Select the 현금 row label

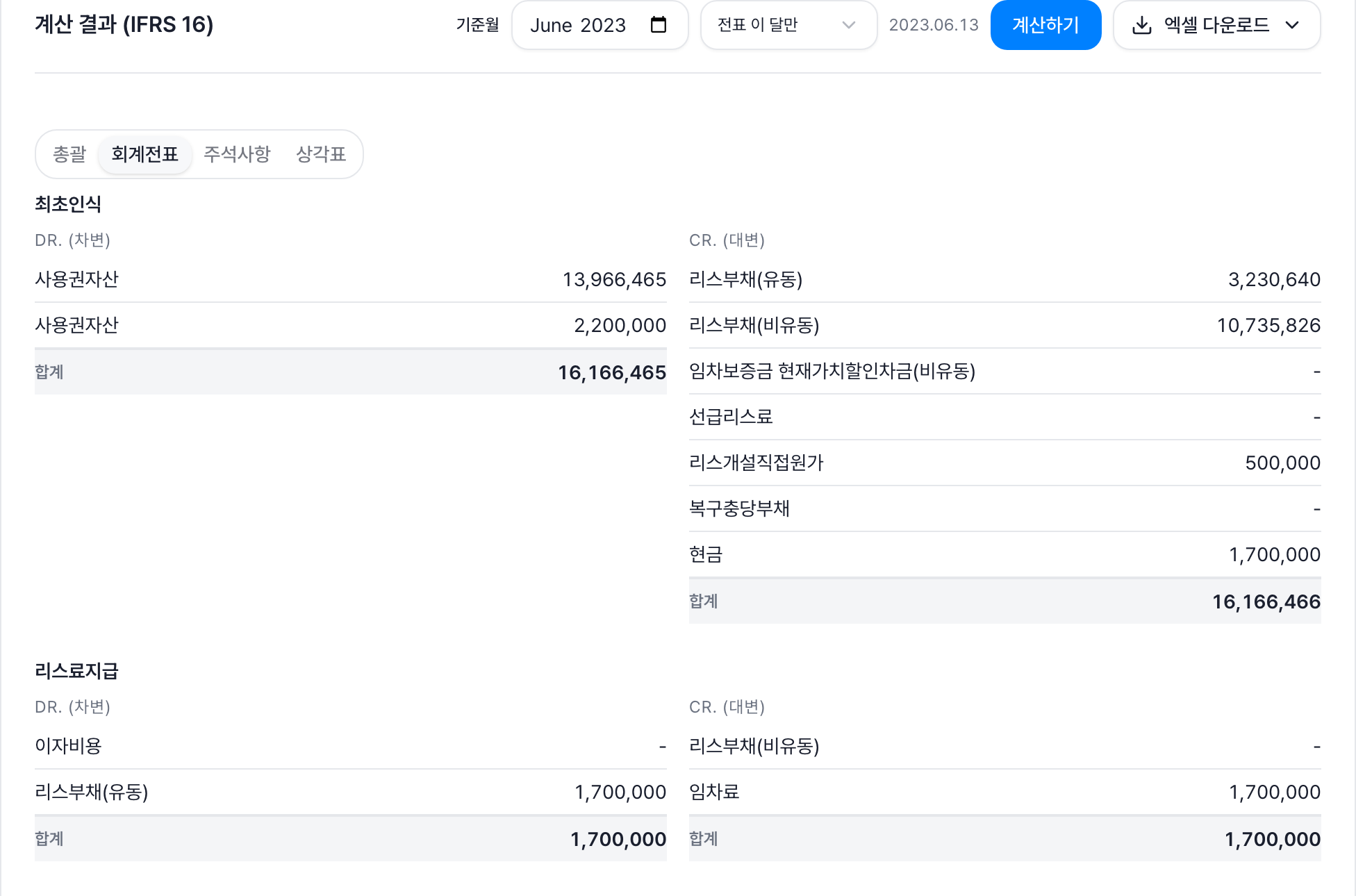tap(706, 554)
